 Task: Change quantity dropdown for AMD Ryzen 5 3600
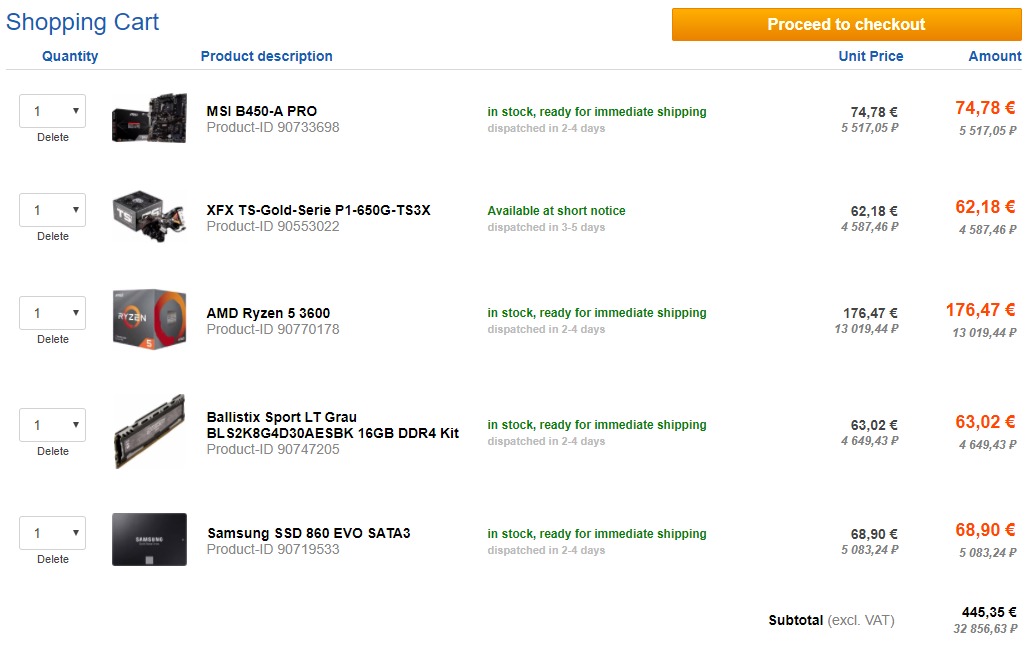pyautogui.click(x=53, y=313)
